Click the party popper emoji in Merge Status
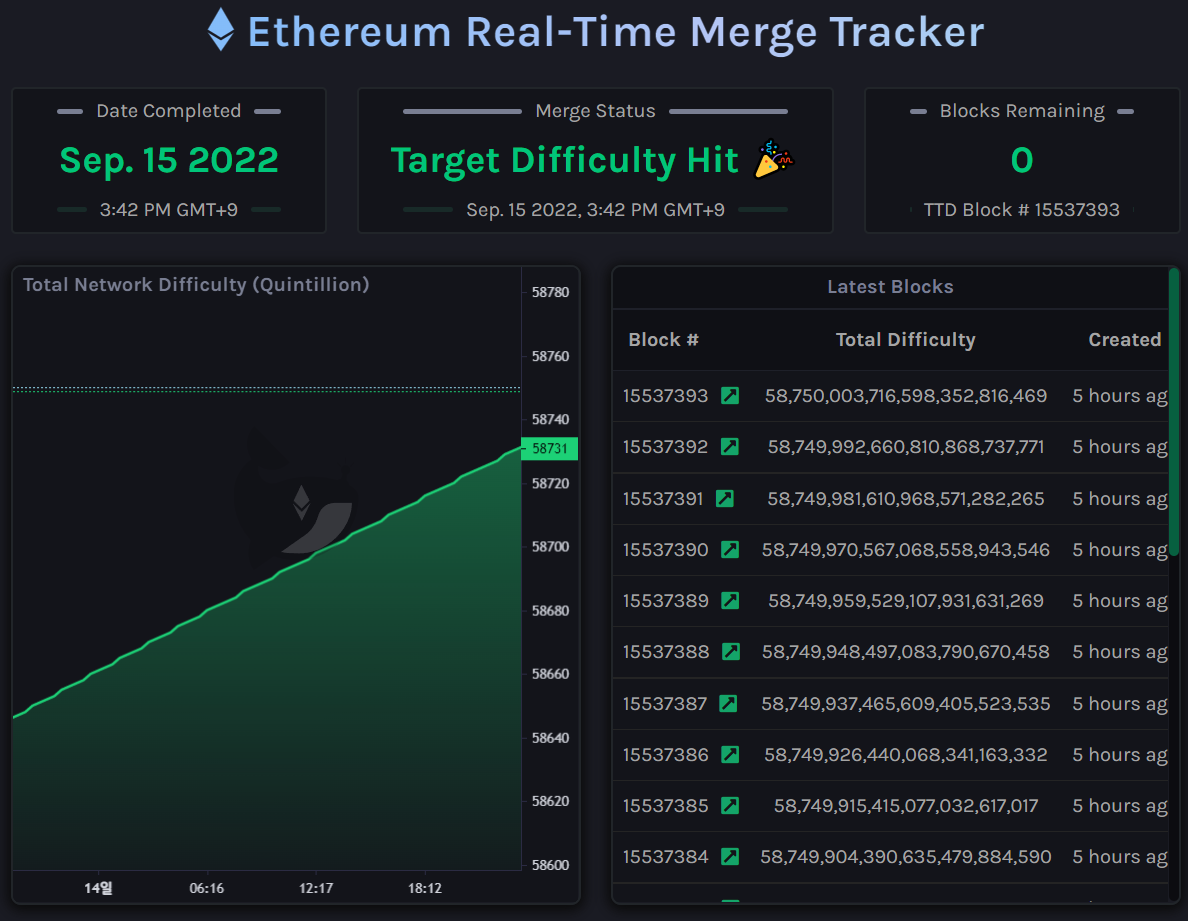This screenshot has height=921, width=1188. (x=773, y=160)
